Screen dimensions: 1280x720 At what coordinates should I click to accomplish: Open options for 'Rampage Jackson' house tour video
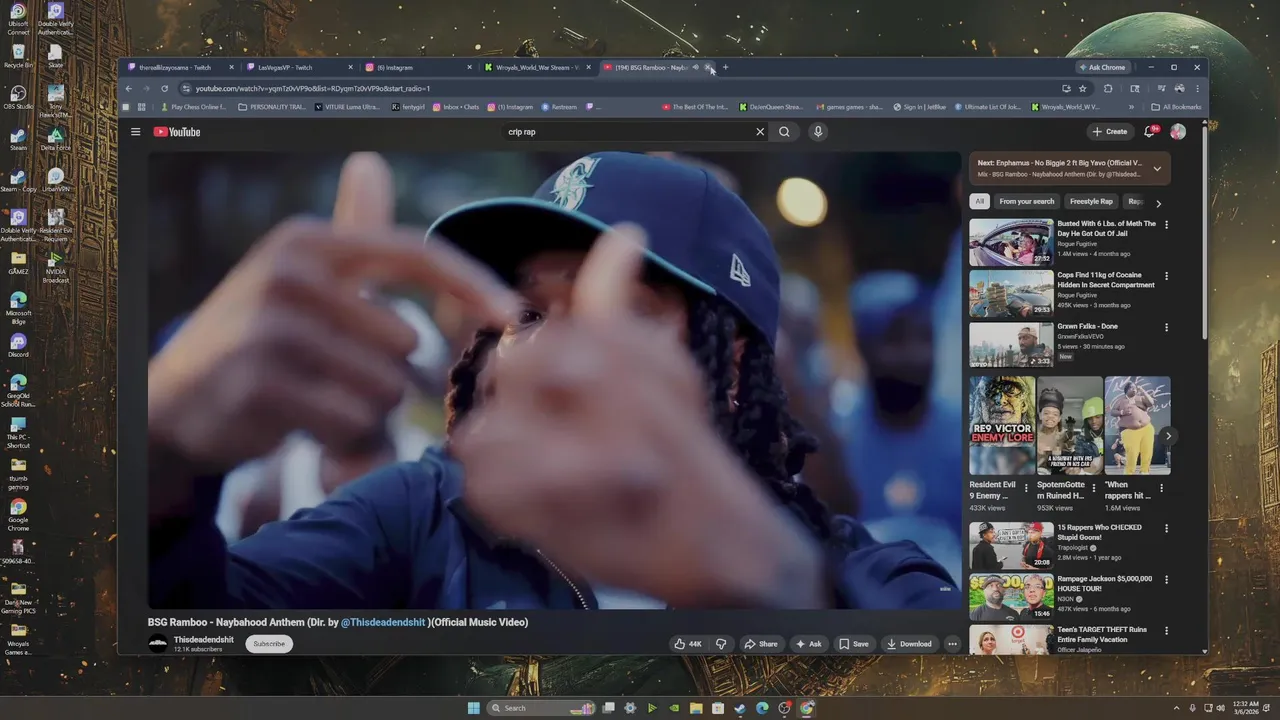click(1166, 579)
